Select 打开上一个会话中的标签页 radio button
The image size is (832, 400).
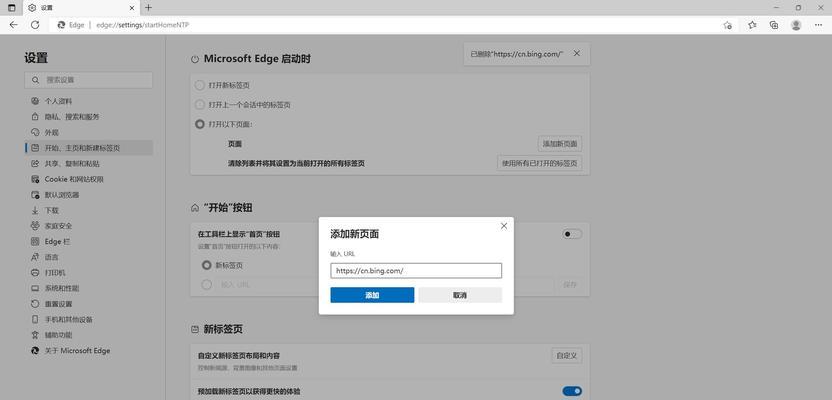(200, 105)
